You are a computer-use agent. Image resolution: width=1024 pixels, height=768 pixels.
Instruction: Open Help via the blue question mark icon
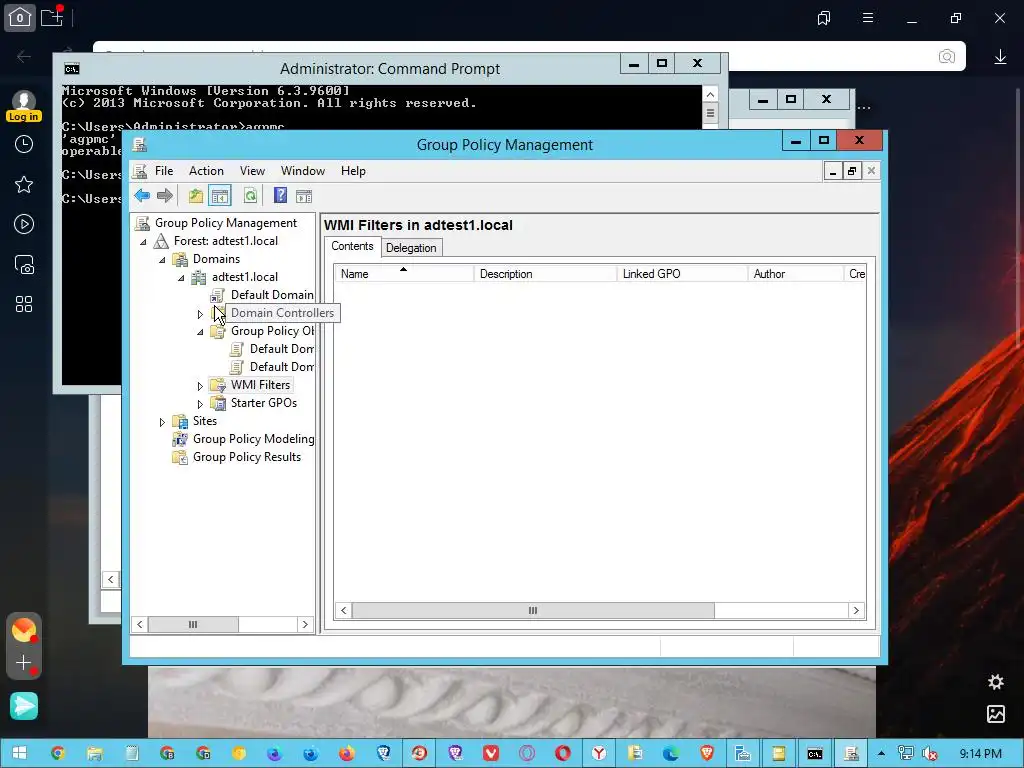[280, 195]
